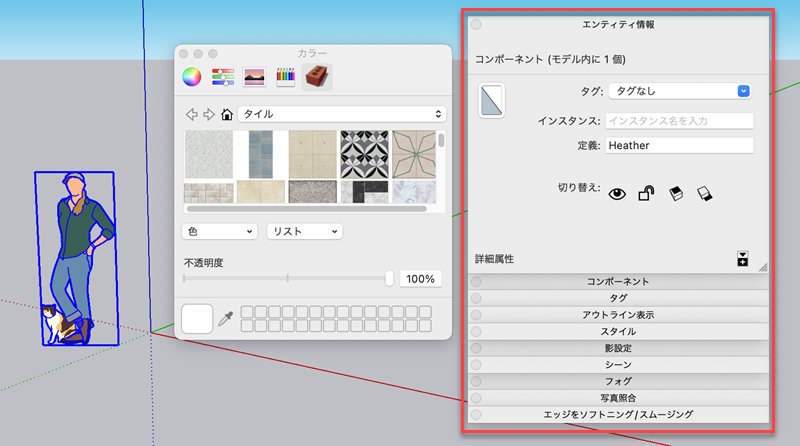Go to the home material list
800x446 pixels.
coord(227,114)
